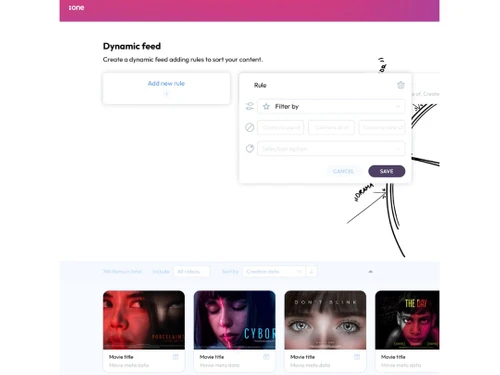Toggle the sort direction arrow button
The image size is (500, 375).
311,271
